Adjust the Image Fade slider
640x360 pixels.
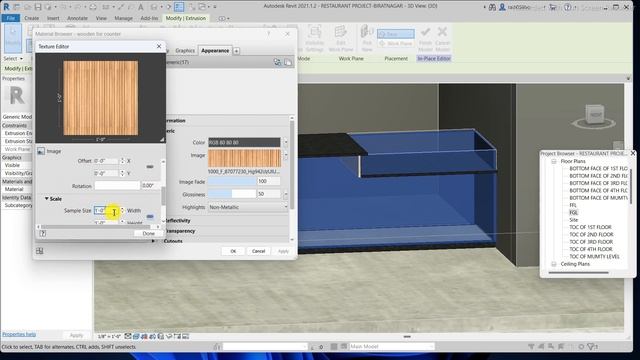point(232,181)
